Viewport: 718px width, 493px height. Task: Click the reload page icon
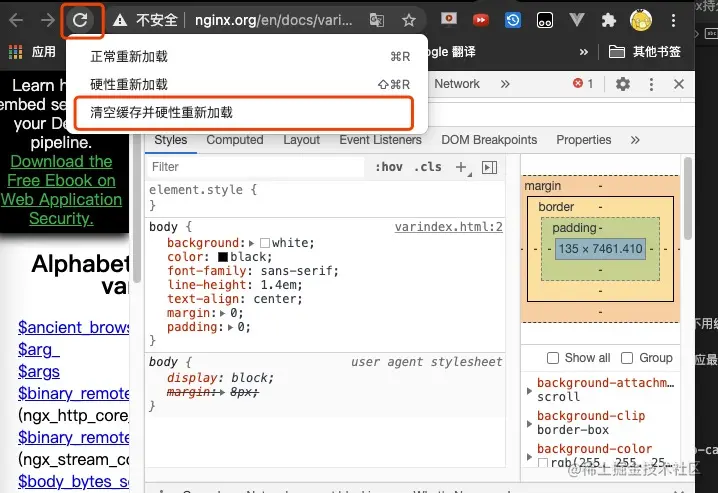pyautogui.click(x=80, y=20)
